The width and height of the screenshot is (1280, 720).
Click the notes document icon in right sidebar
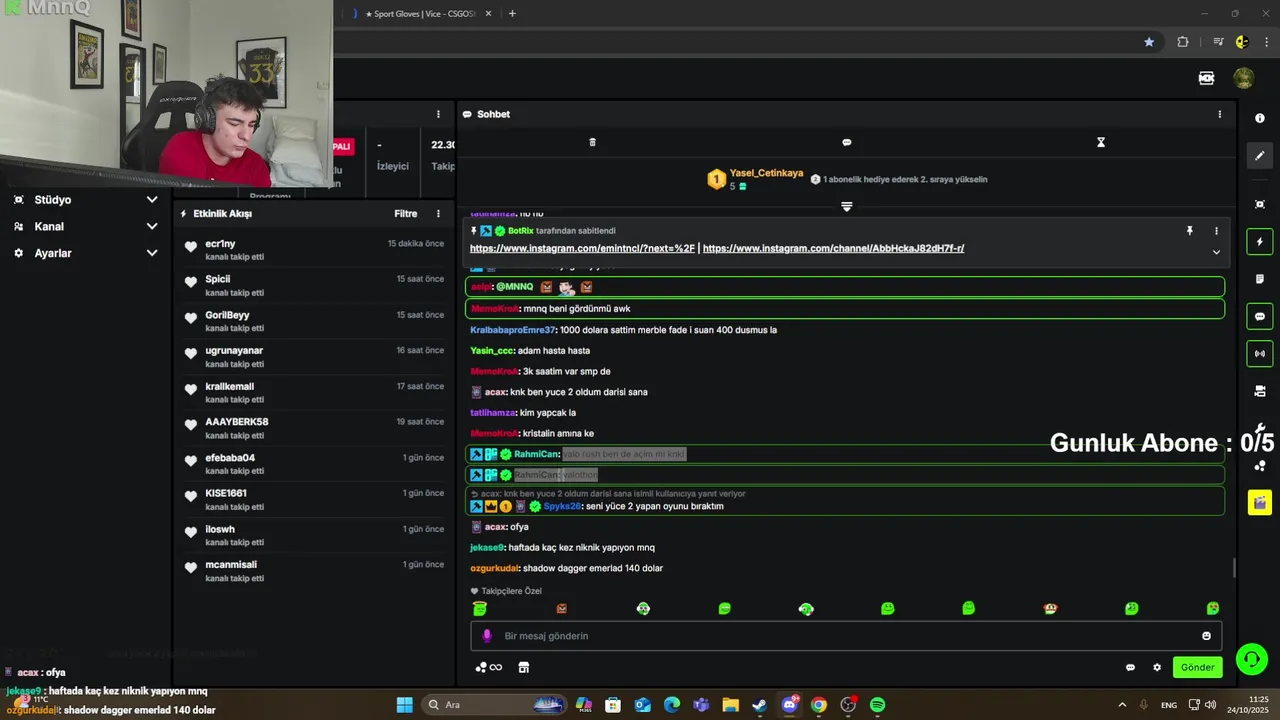pyautogui.click(x=1259, y=279)
